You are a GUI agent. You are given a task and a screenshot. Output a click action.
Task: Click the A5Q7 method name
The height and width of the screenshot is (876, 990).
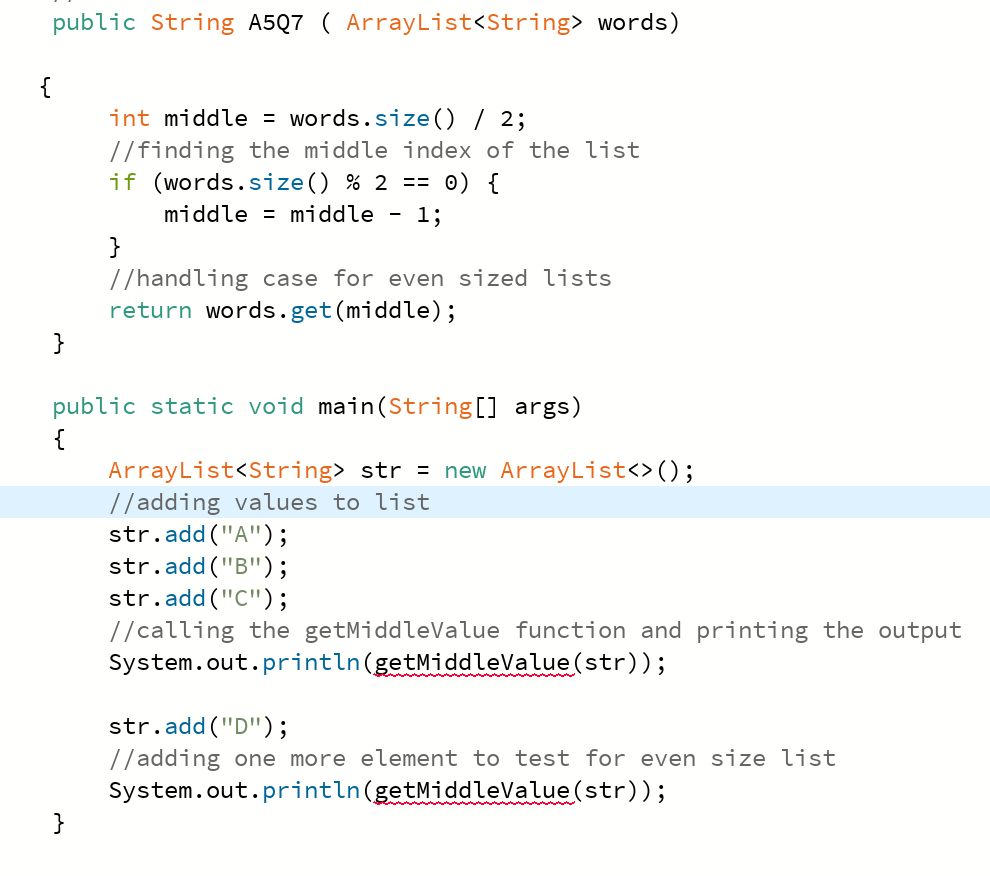click(275, 22)
